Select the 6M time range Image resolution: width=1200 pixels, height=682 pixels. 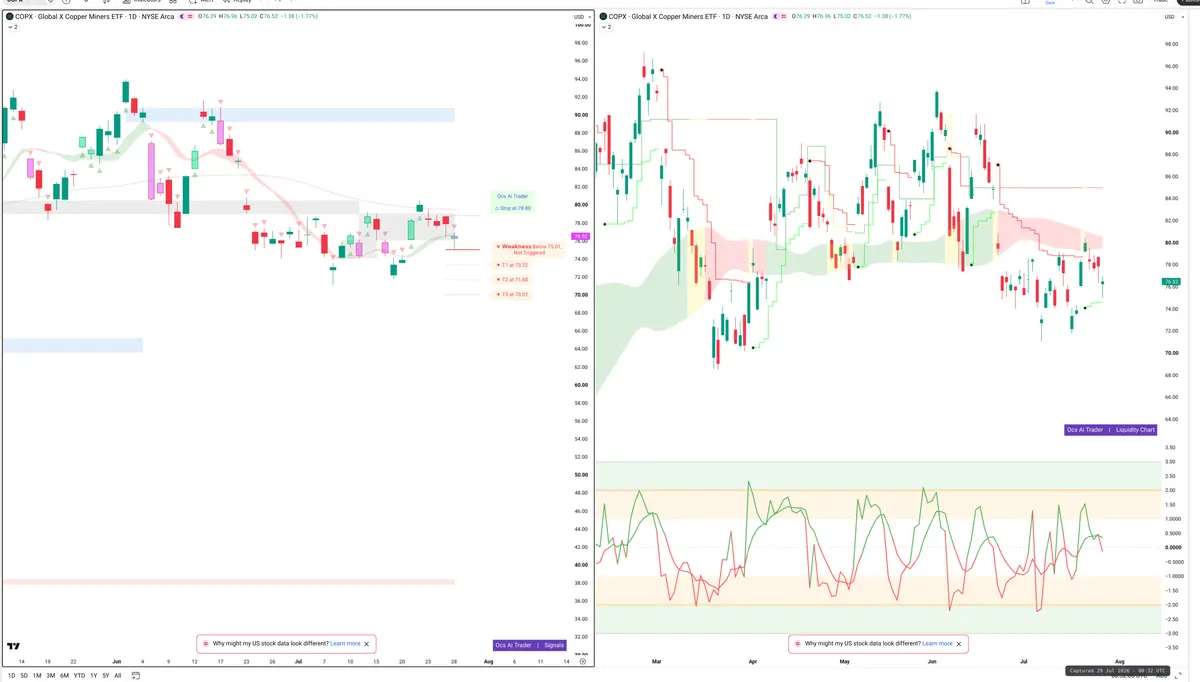(x=65, y=676)
